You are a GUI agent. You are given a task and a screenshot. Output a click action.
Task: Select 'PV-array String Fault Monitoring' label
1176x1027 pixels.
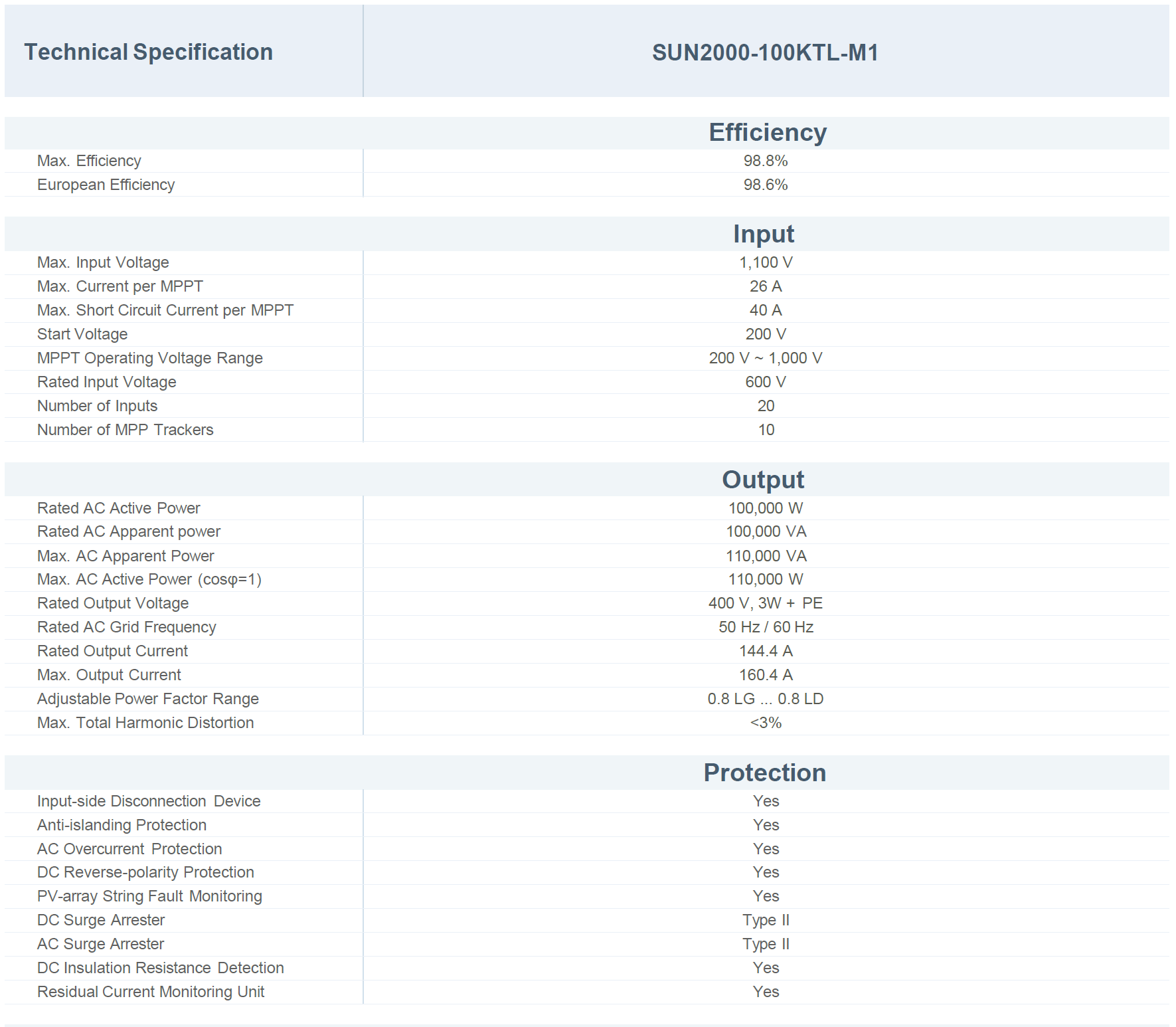pos(149,896)
